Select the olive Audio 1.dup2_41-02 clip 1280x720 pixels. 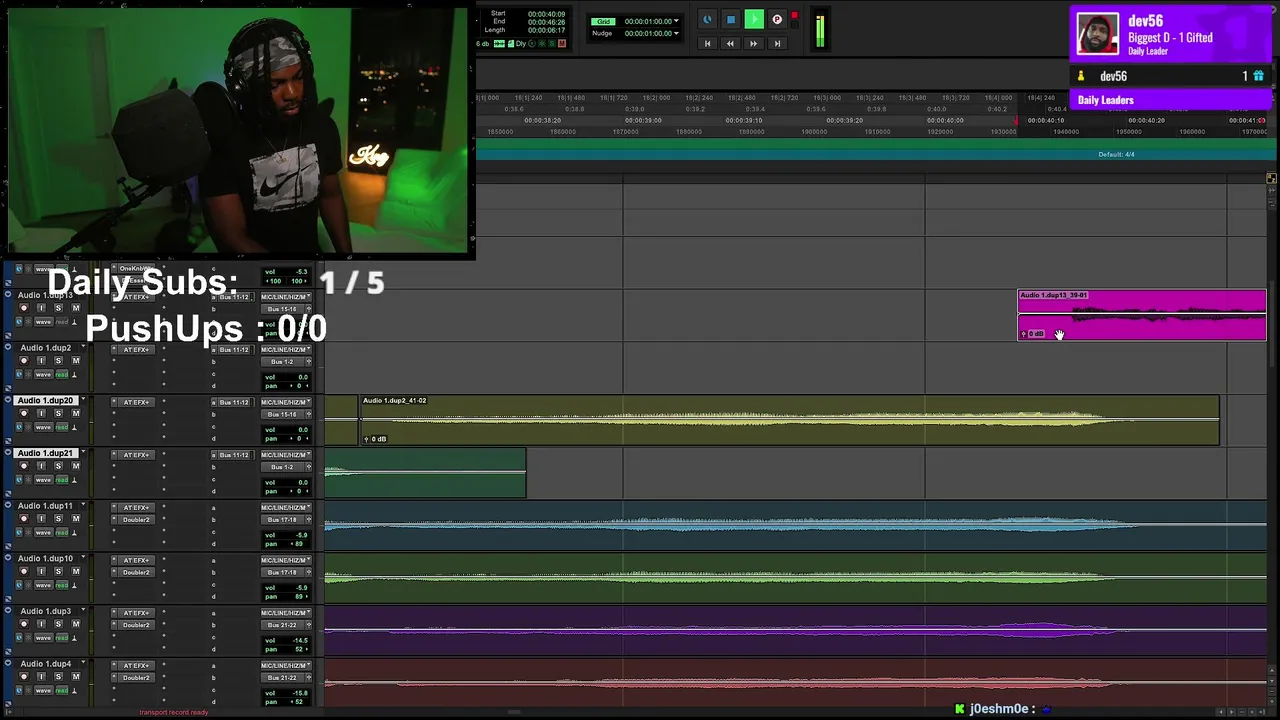[x=790, y=420]
